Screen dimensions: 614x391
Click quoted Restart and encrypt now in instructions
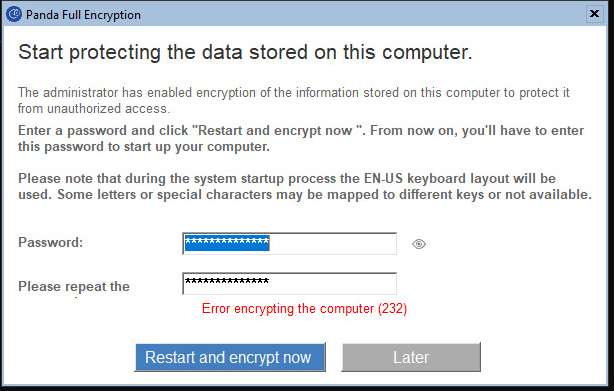pos(278,130)
